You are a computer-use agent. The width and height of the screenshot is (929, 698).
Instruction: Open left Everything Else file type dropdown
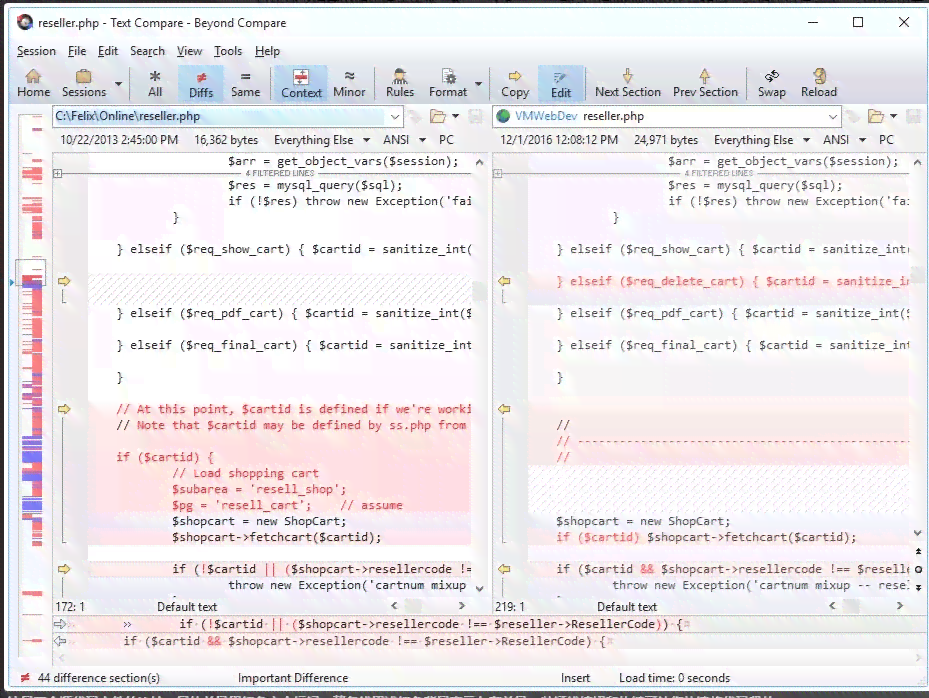tap(322, 140)
